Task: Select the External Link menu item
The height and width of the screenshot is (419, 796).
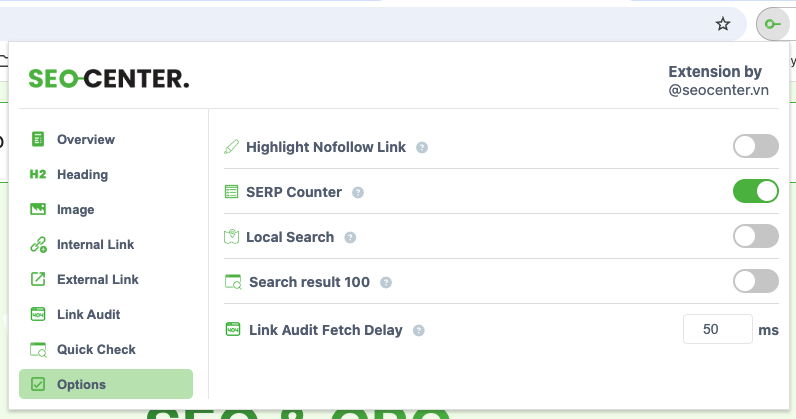Action: 97,279
